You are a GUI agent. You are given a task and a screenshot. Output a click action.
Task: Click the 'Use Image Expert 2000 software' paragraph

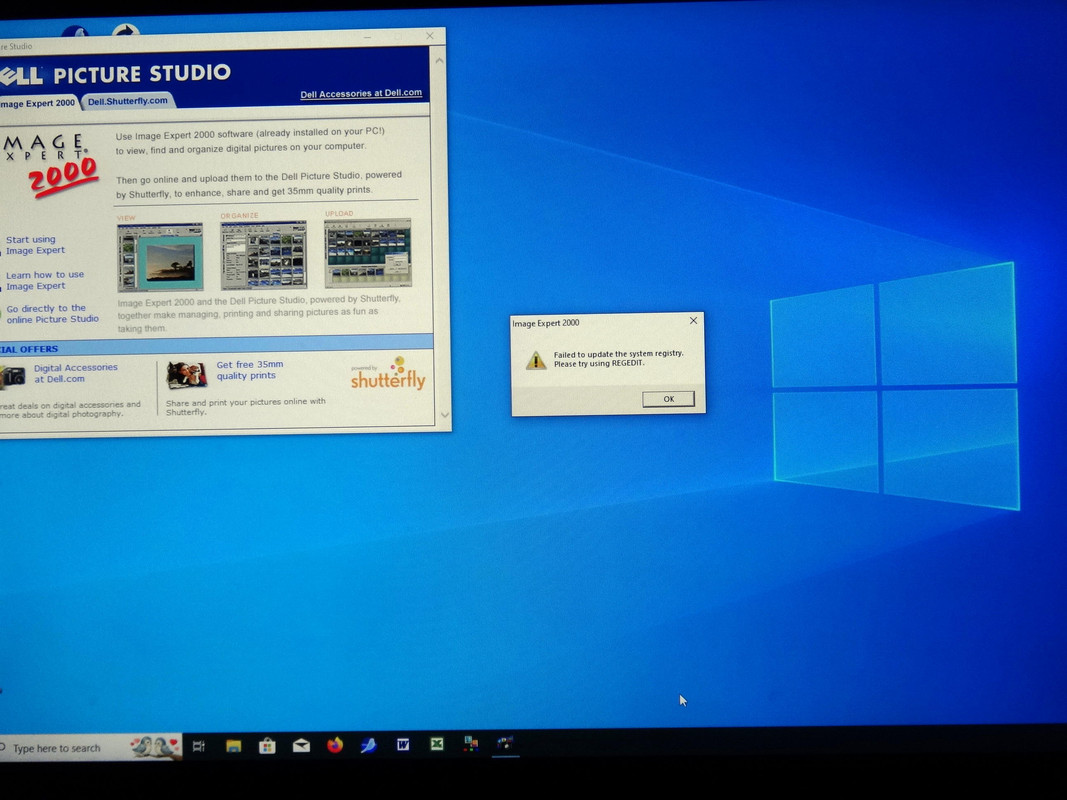250,139
